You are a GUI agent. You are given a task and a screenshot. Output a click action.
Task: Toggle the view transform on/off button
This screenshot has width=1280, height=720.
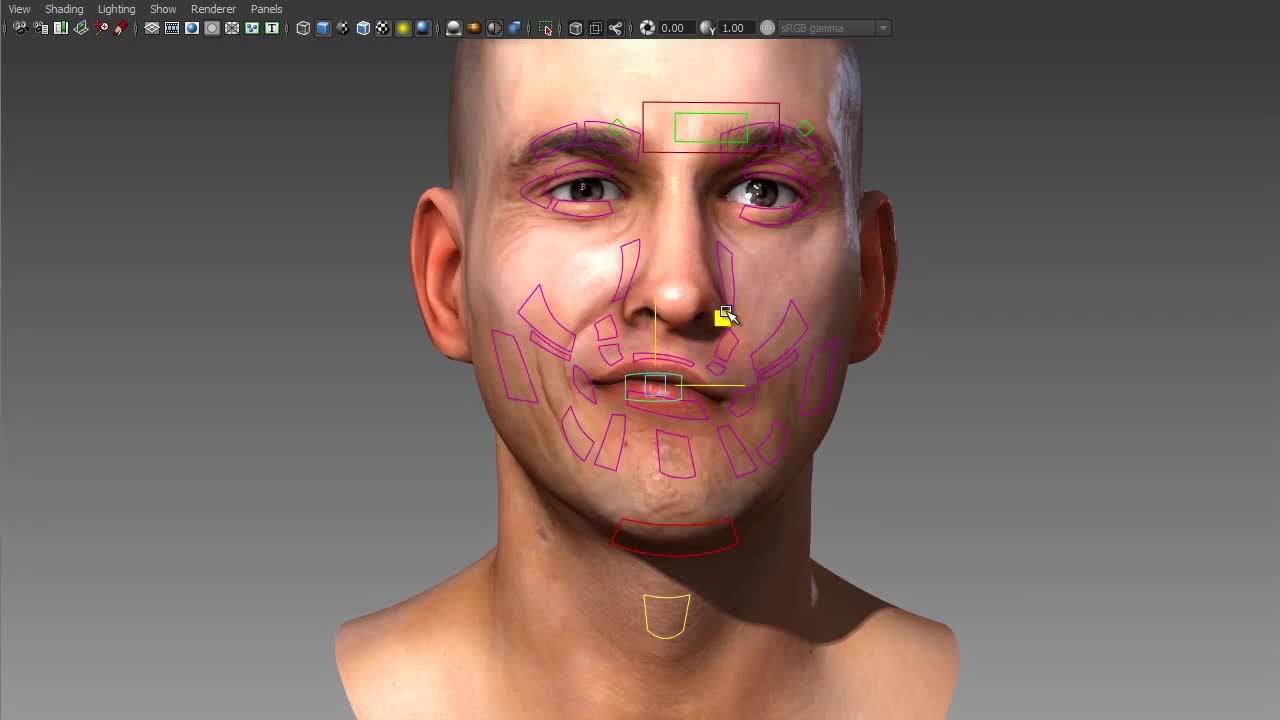(x=767, y=28)
